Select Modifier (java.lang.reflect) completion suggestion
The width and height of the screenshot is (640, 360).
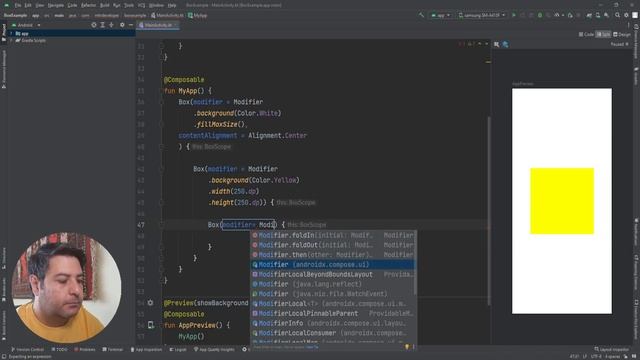(x=333, y=284)
